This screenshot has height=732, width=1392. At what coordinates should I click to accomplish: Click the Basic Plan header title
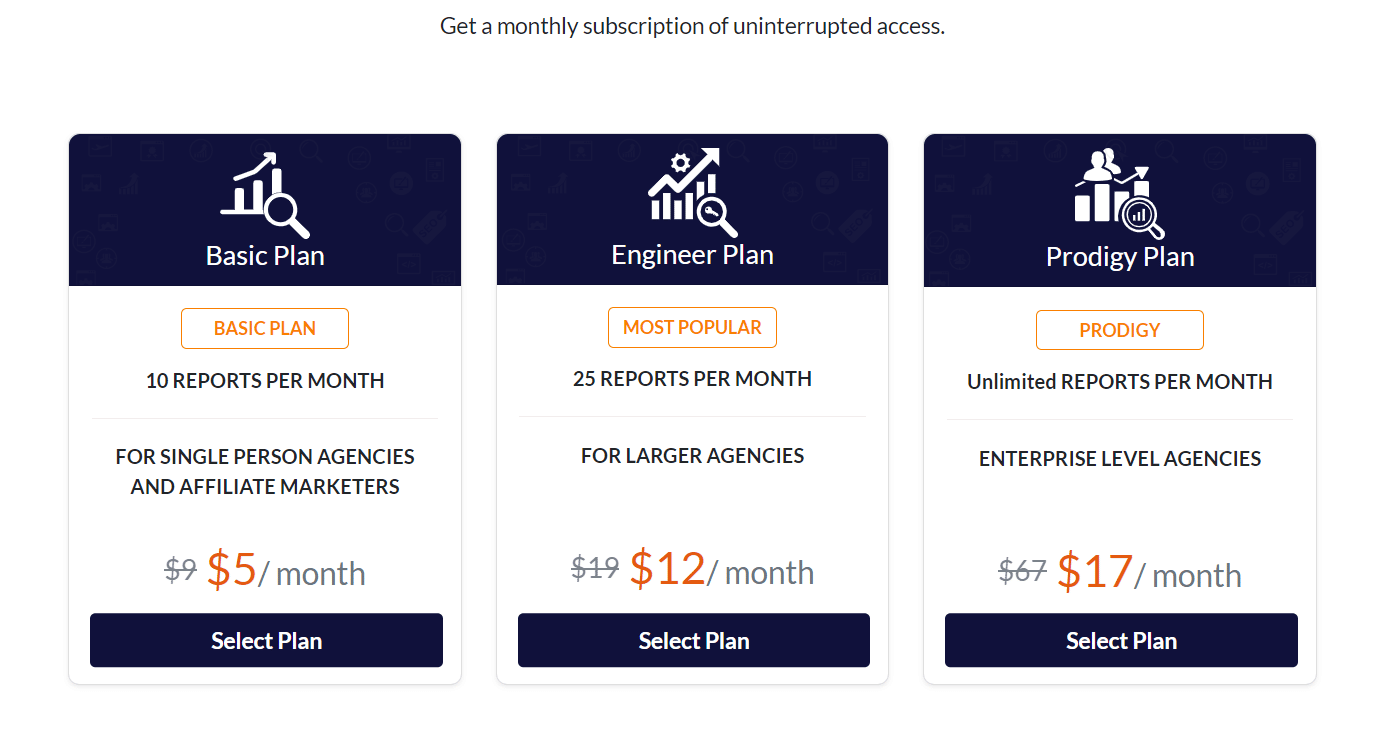tap(265, 255)
